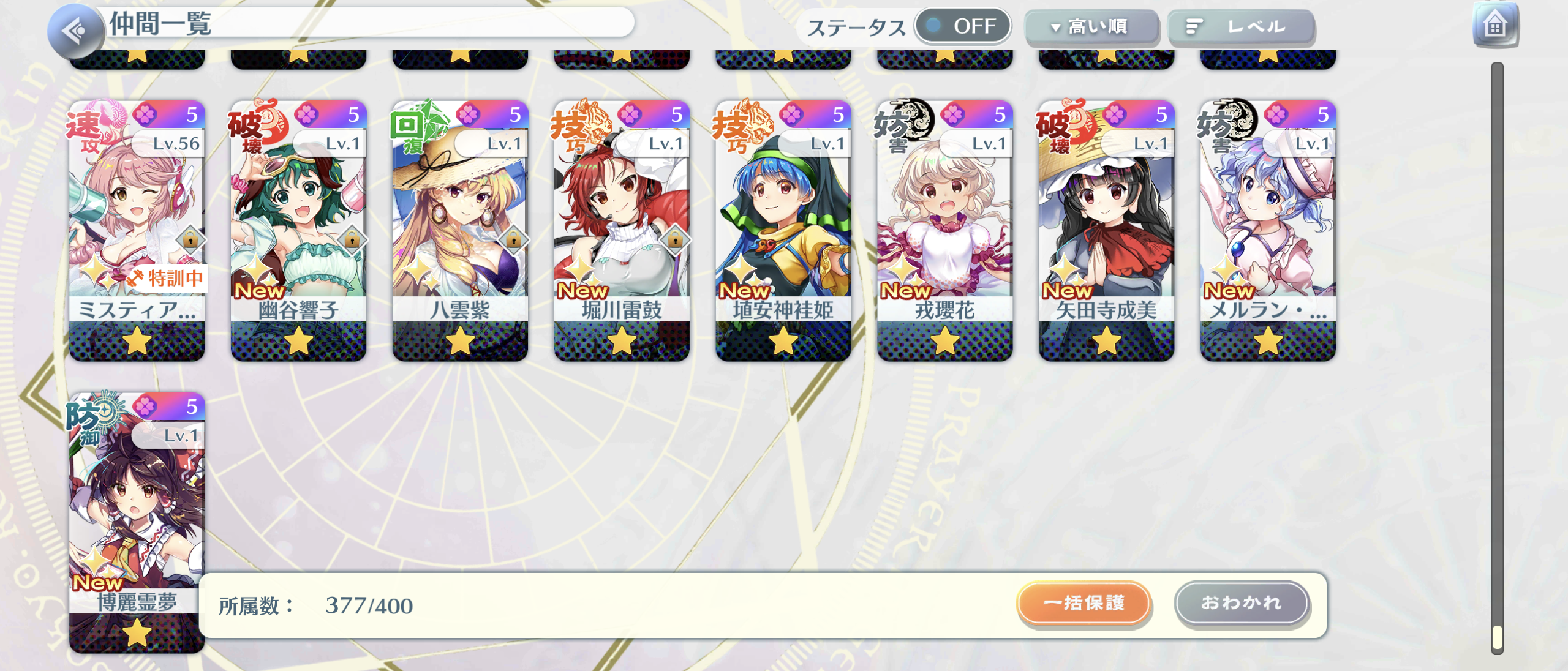Toggle the lock icon on 幽谷響子 card
The height and width of the screenshot is (671, 1568).
(x=352, y=240)
